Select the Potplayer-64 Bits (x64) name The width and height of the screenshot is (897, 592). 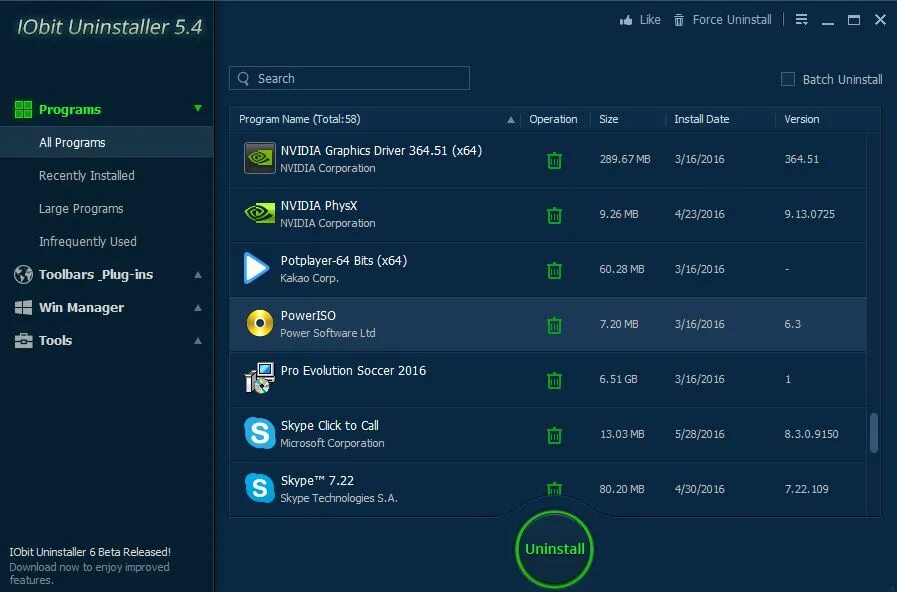343,261
